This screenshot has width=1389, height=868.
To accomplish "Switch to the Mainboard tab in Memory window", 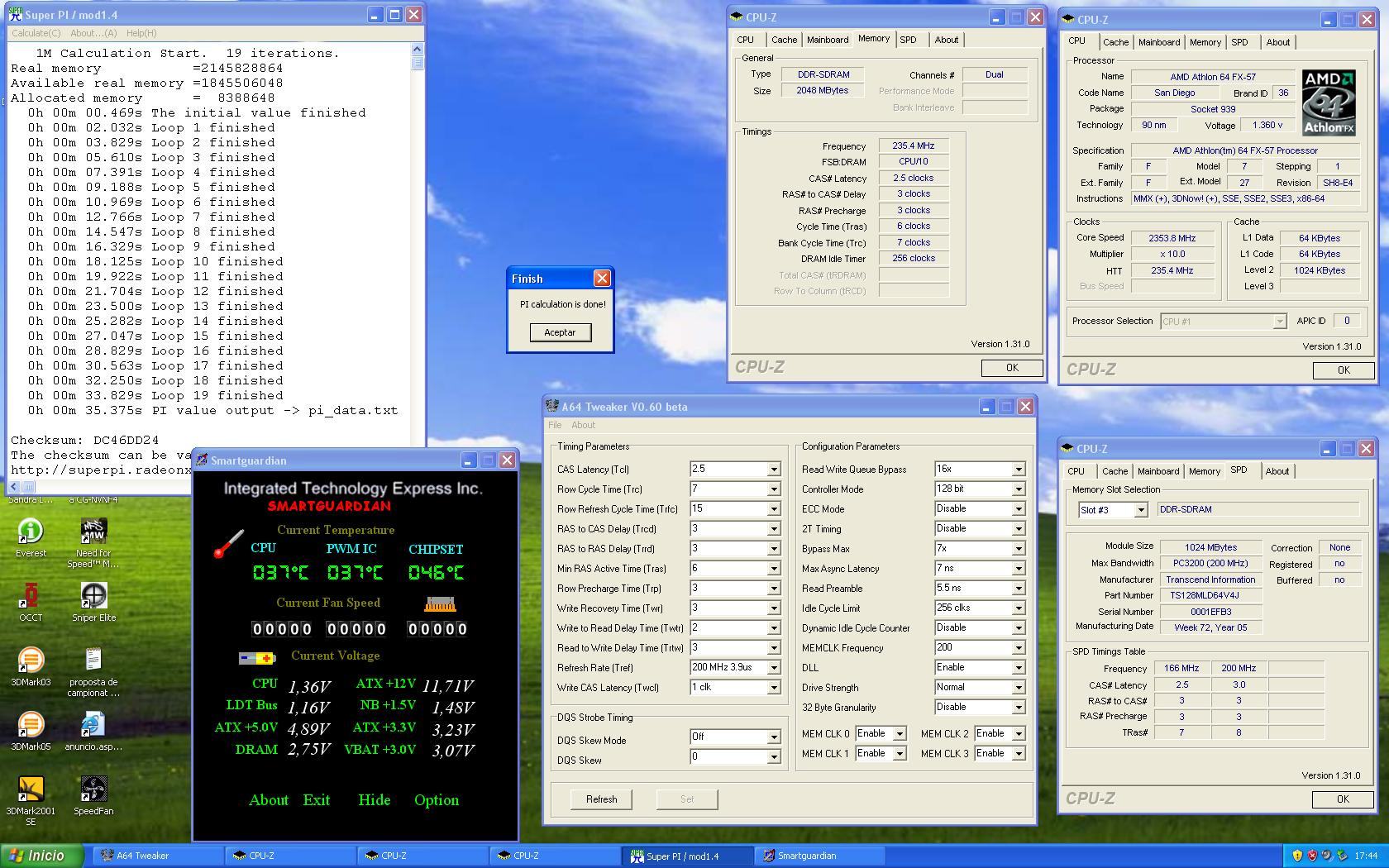I will coord(827,40).
